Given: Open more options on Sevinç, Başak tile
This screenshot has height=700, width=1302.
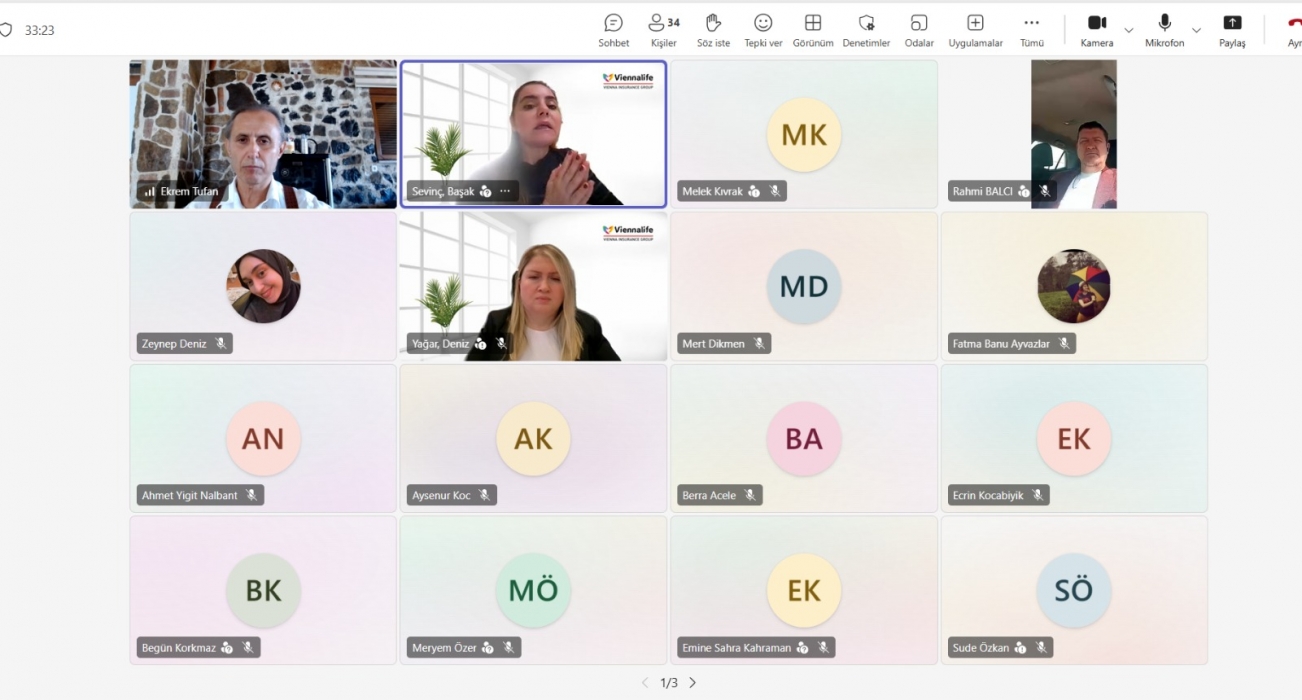Looking at the screenshot, I should [505, 191].
